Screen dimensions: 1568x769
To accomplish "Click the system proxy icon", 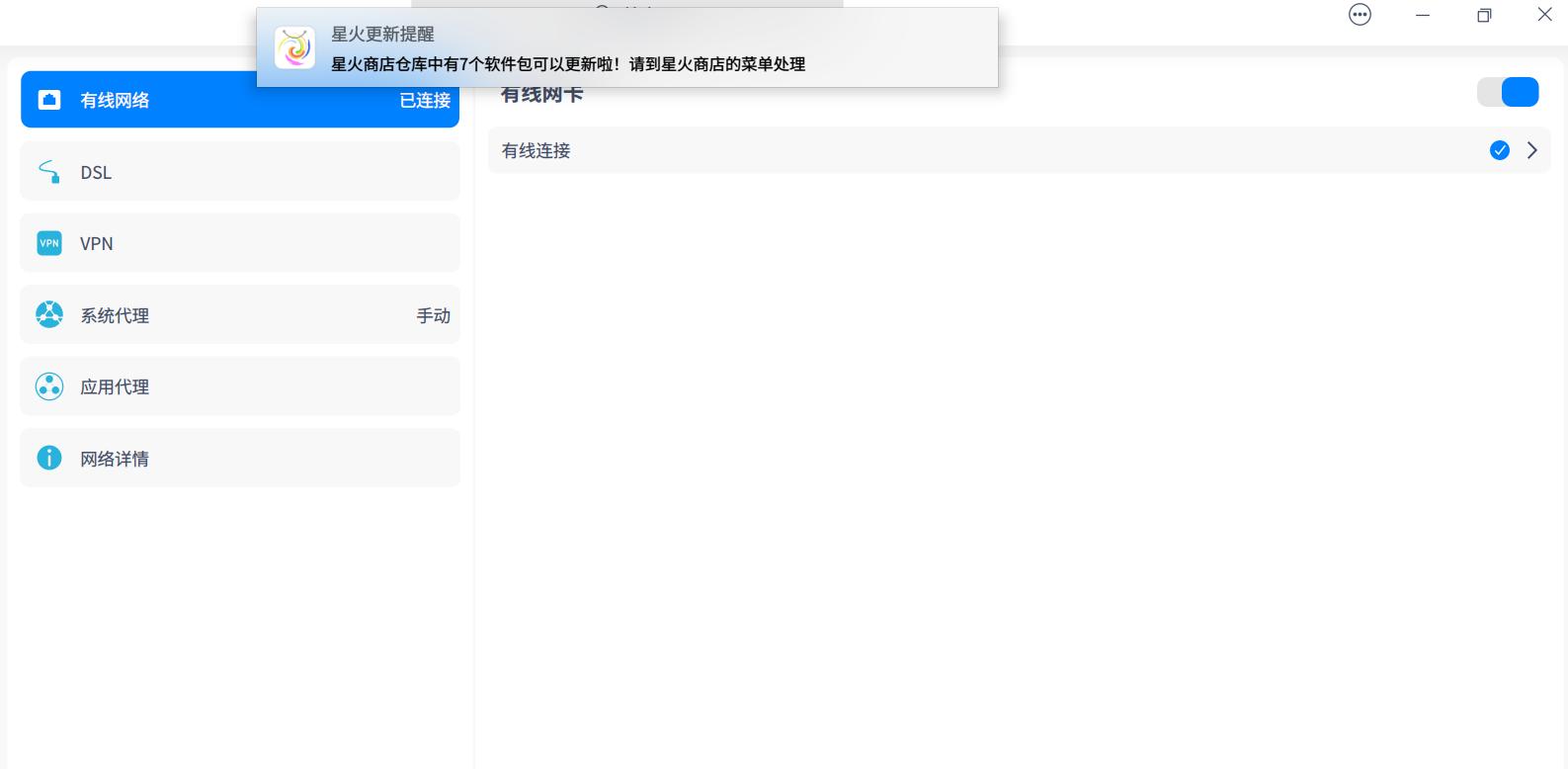I will coord(49,314).
